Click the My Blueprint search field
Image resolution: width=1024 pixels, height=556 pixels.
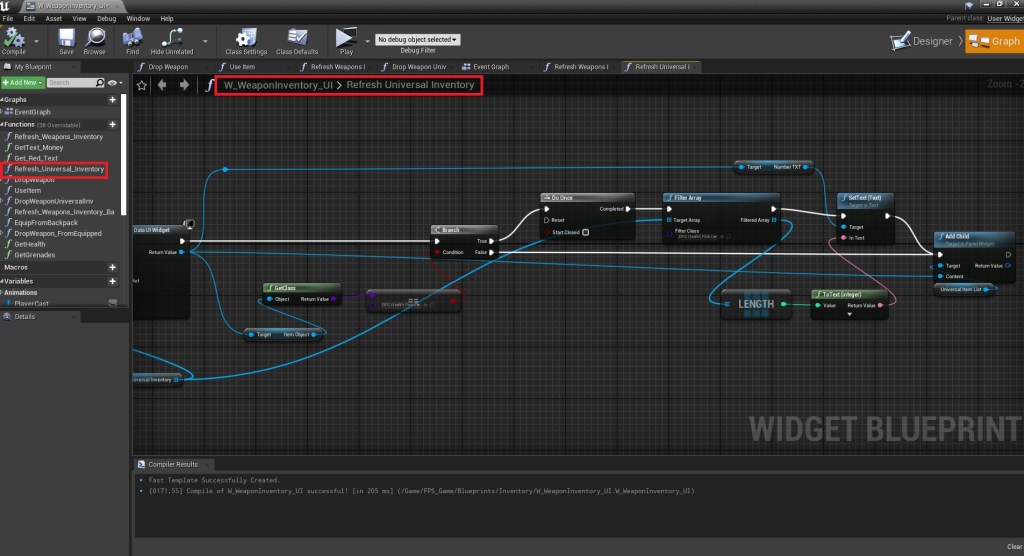[73, 83]
